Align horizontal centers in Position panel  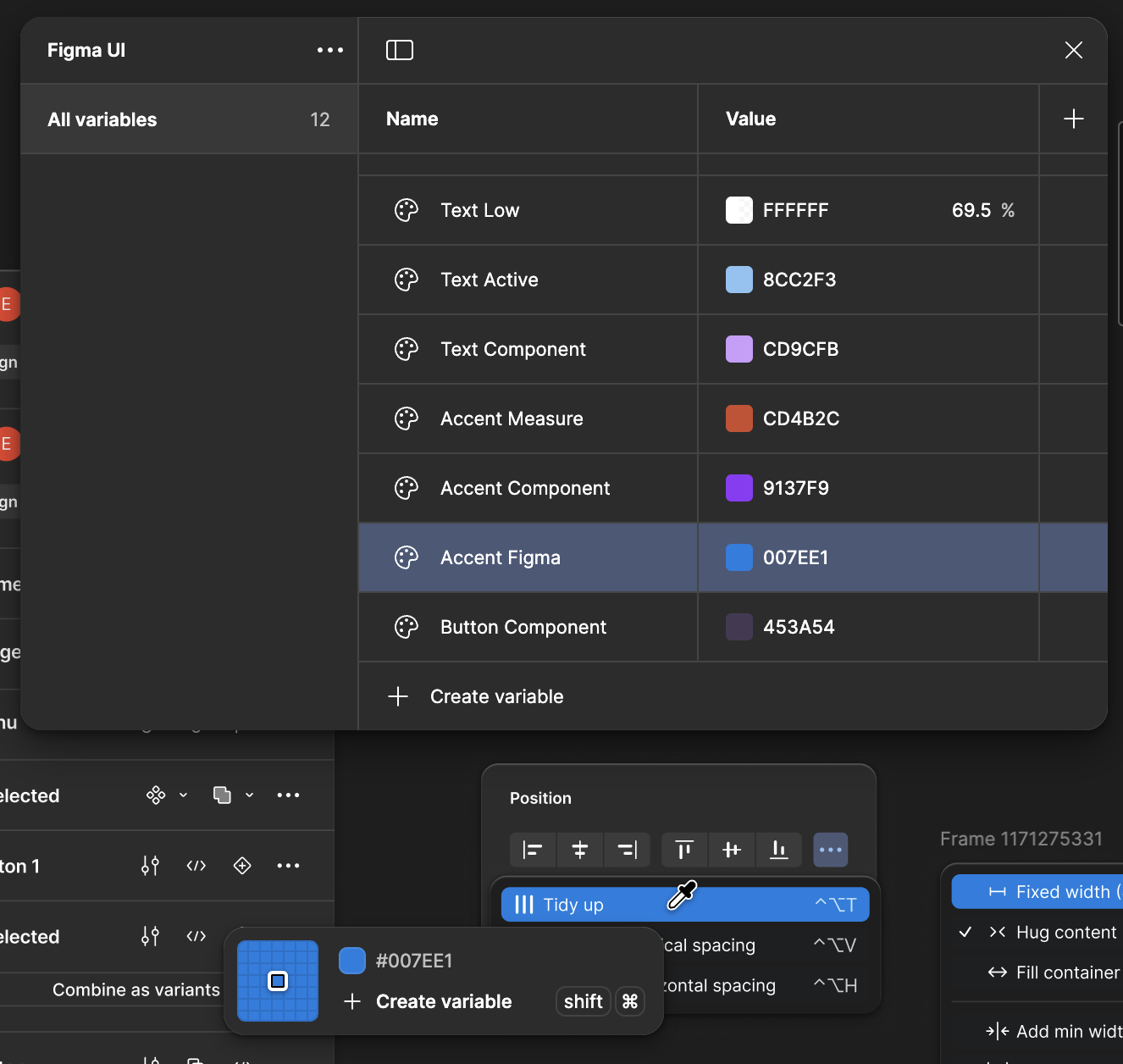[x=580, y=850]
